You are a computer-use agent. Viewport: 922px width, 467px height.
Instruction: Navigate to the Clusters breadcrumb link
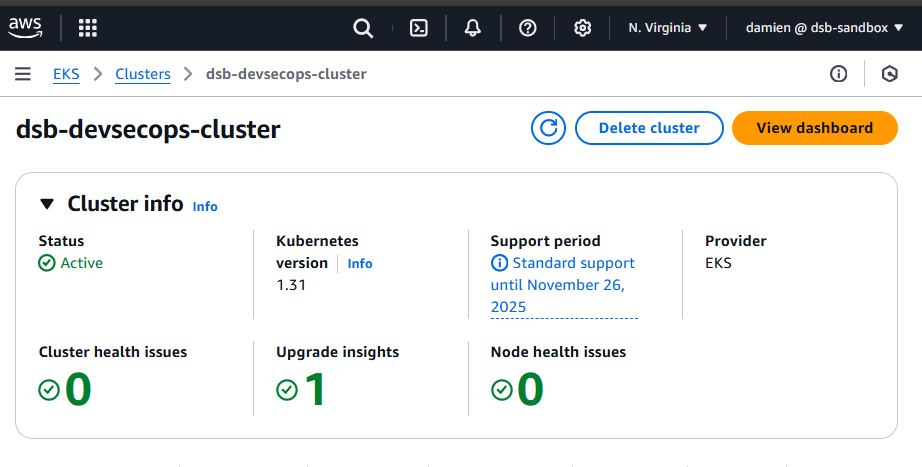[143, 74]
